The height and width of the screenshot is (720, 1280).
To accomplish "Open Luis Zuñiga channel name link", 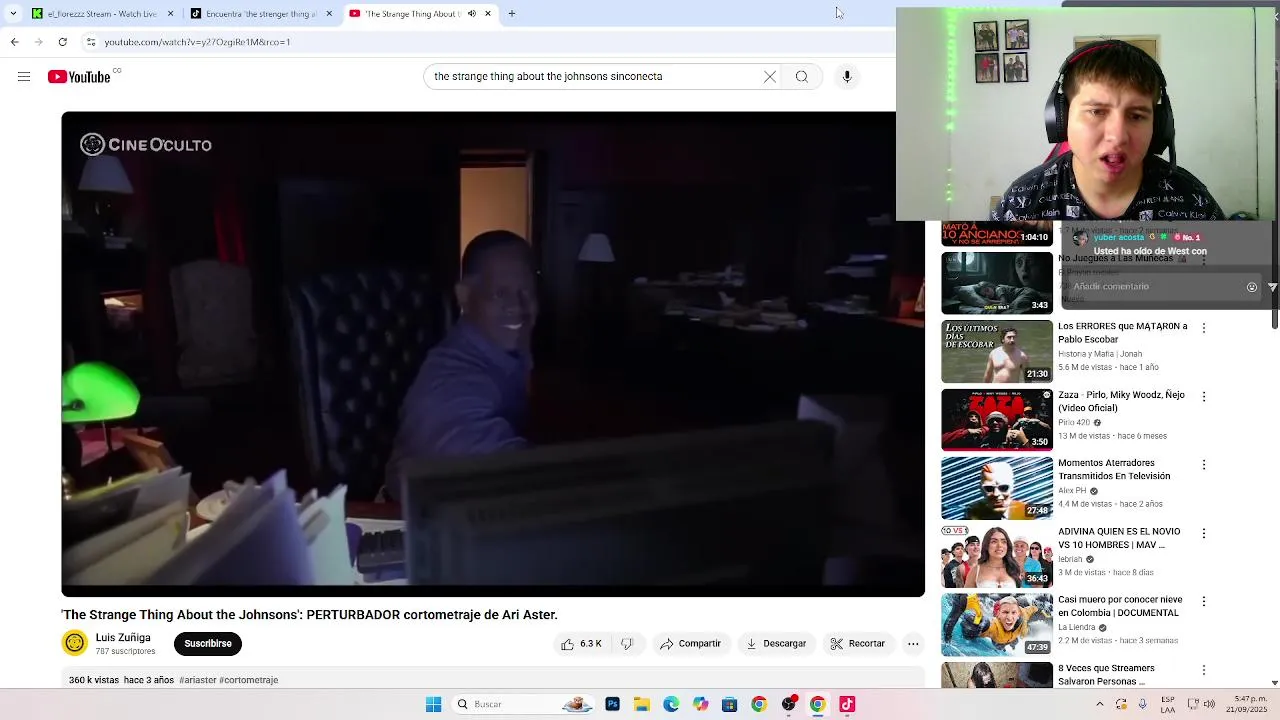I will (x=123, y=638).
